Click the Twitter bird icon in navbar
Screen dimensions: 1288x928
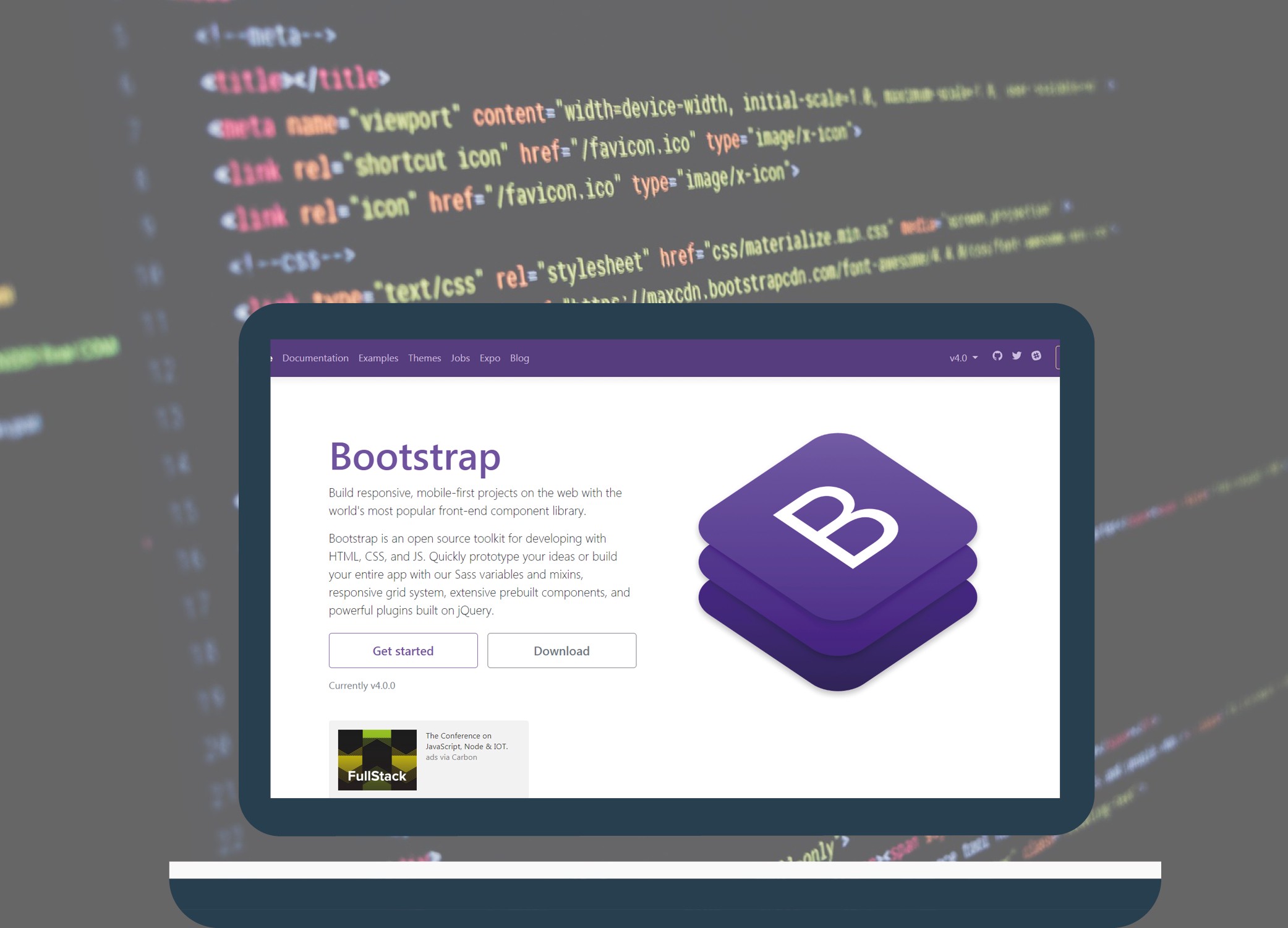click(x=1017, y=356)
